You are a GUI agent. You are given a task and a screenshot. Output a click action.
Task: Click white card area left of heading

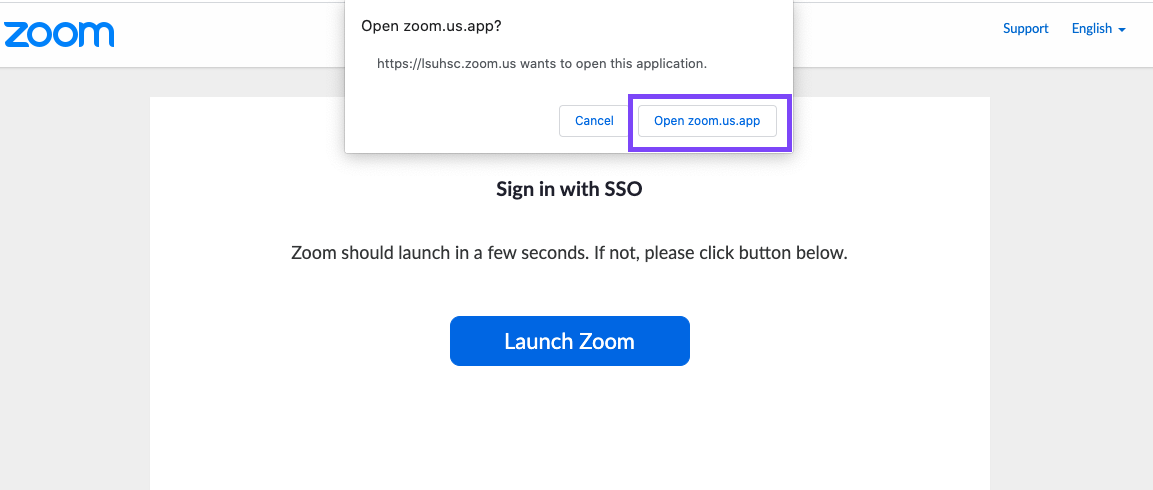[300, 188]
